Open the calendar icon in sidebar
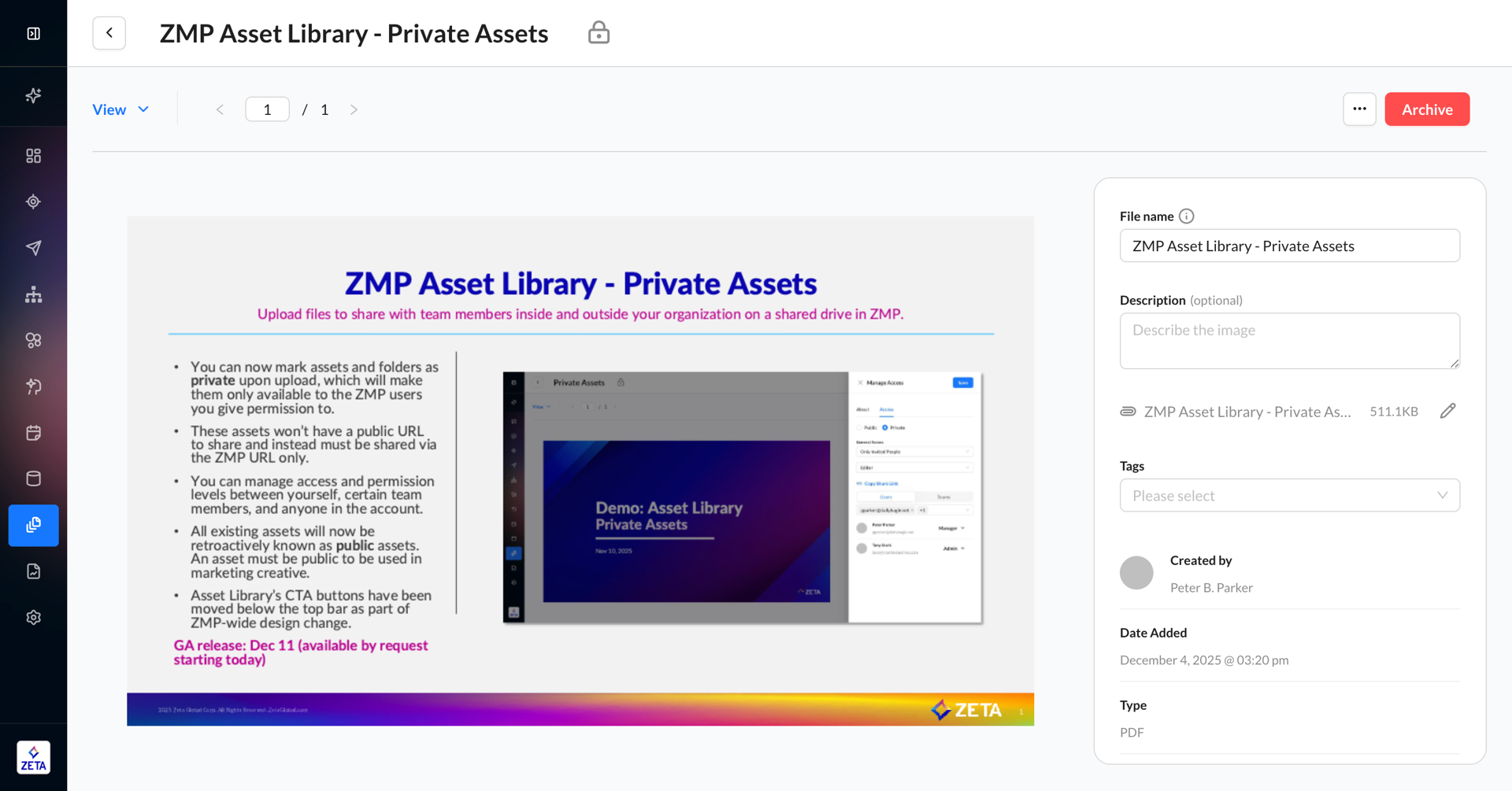The width and height of the screenshot is (1512, 791). [33, 433]
